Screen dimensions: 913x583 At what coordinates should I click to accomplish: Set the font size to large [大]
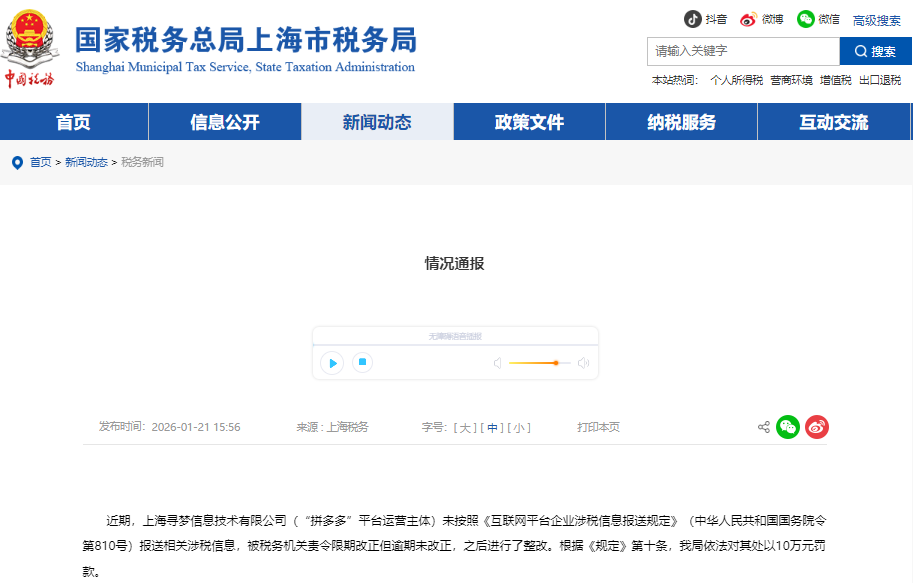pos(465,428)
